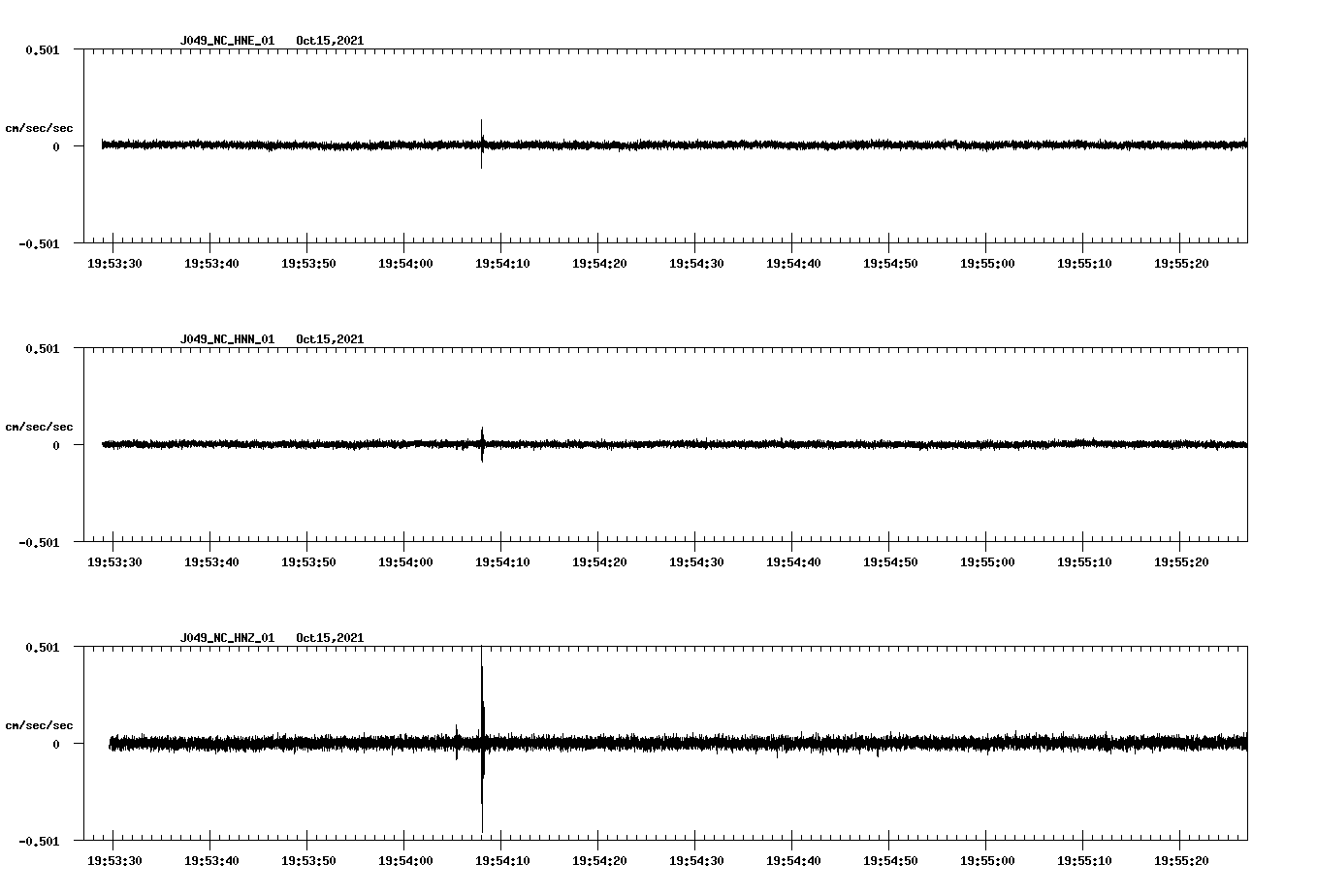Click 19:53:50 time label under HNE plot
The height and width of the screenshot is (896, 1317).
[x=308, y=264]
